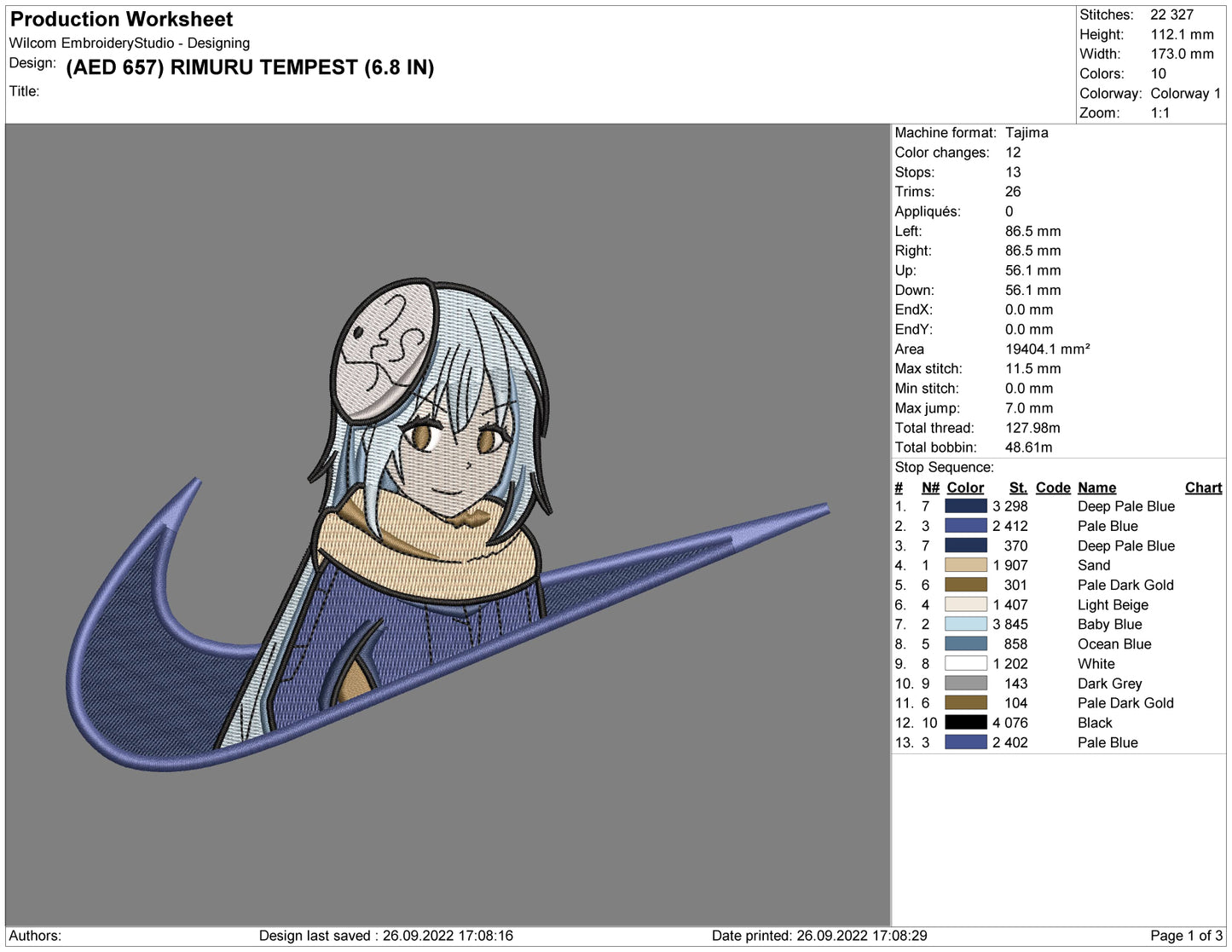The image size is (1232, 952).
Task: Click the 'Production Worksheet' heading
Action: (121, 19)
